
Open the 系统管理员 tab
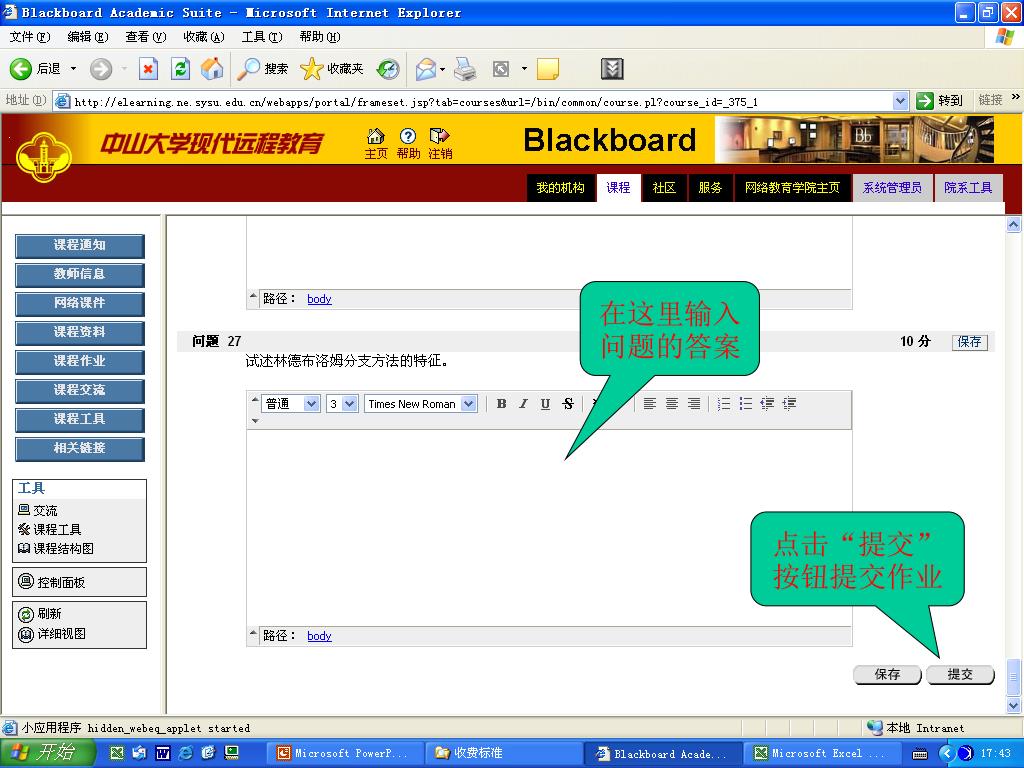pyautogui.click(x=892, y=188)
